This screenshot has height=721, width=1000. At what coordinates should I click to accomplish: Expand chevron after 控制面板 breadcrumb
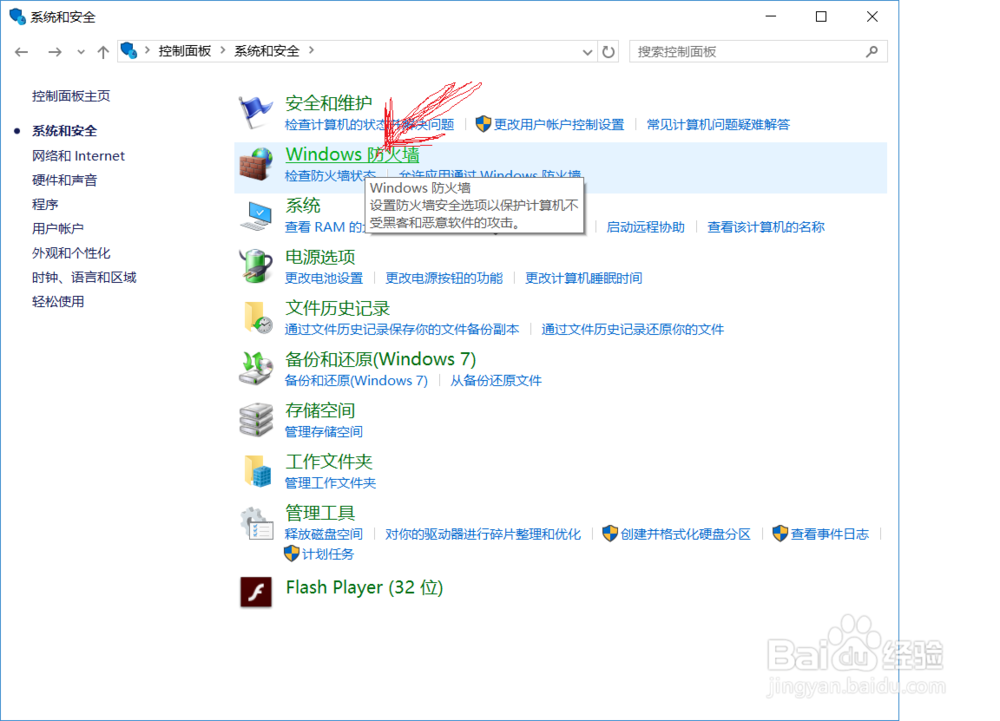click(x=223, y=50)
